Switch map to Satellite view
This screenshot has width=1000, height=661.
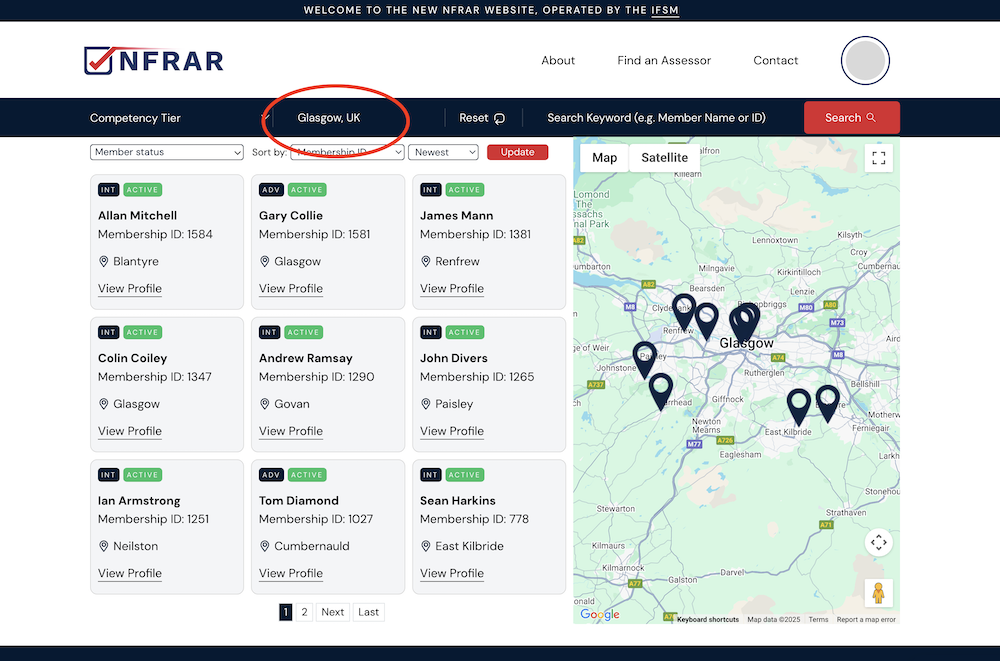(x=664, y=158)
